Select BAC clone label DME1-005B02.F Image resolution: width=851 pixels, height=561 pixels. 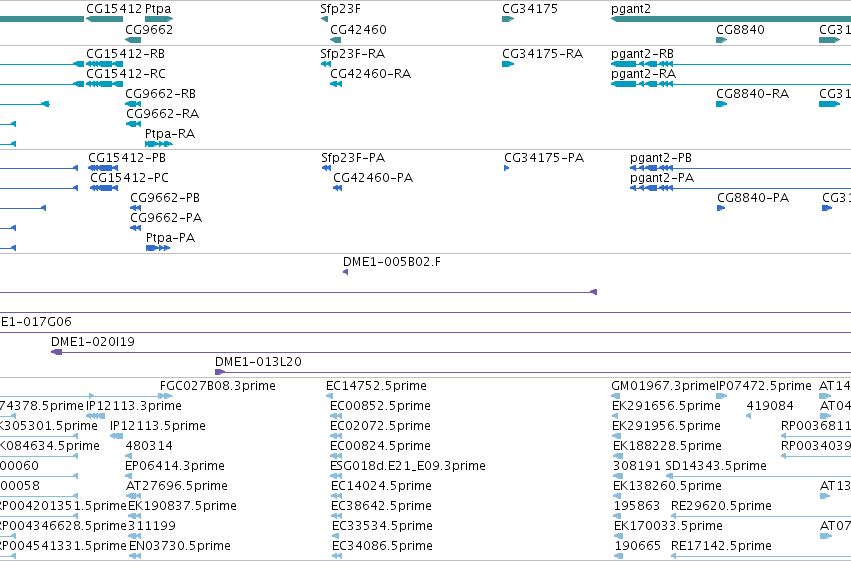click(392, 262)
